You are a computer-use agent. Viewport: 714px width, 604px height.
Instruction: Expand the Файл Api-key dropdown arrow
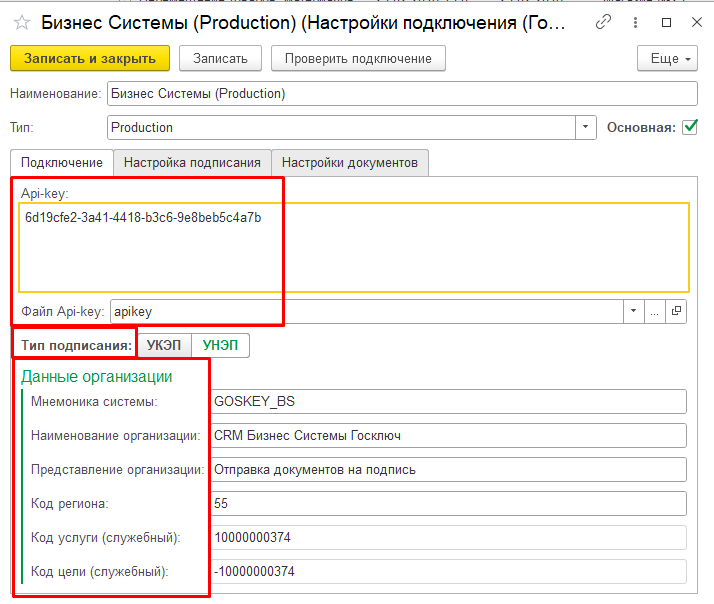tap(633, 311)
